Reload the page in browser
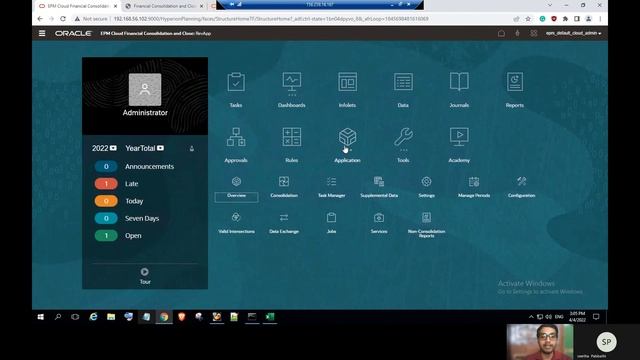The height and width of the screenshot is (360, 640). [x=63, y=19]
